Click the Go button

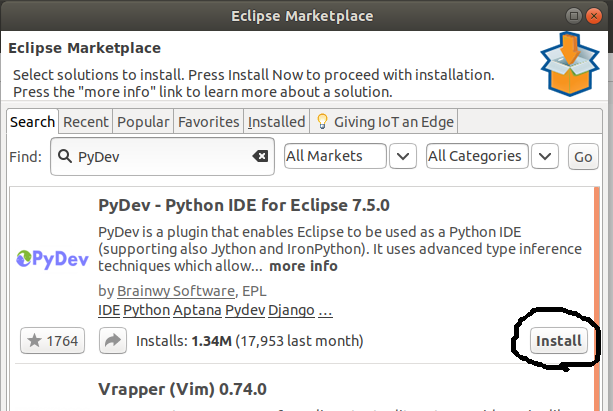pos(583,156)
